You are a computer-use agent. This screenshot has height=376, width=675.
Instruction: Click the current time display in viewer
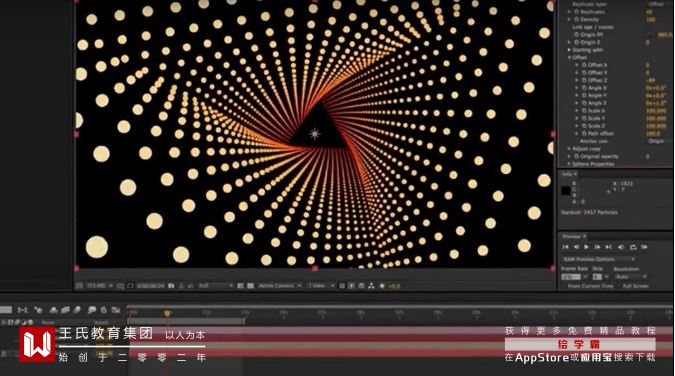click(x=151, y=286)
